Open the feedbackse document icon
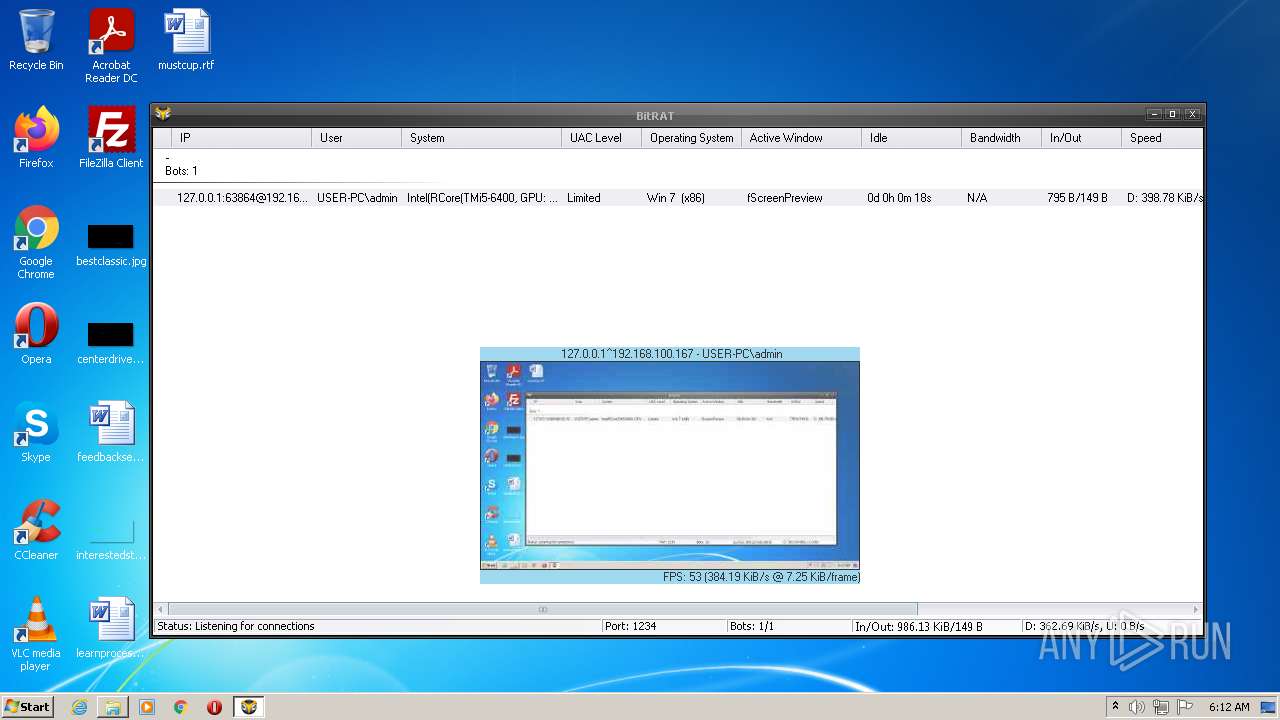This screenshot has height=720, width=1280. 111,432
